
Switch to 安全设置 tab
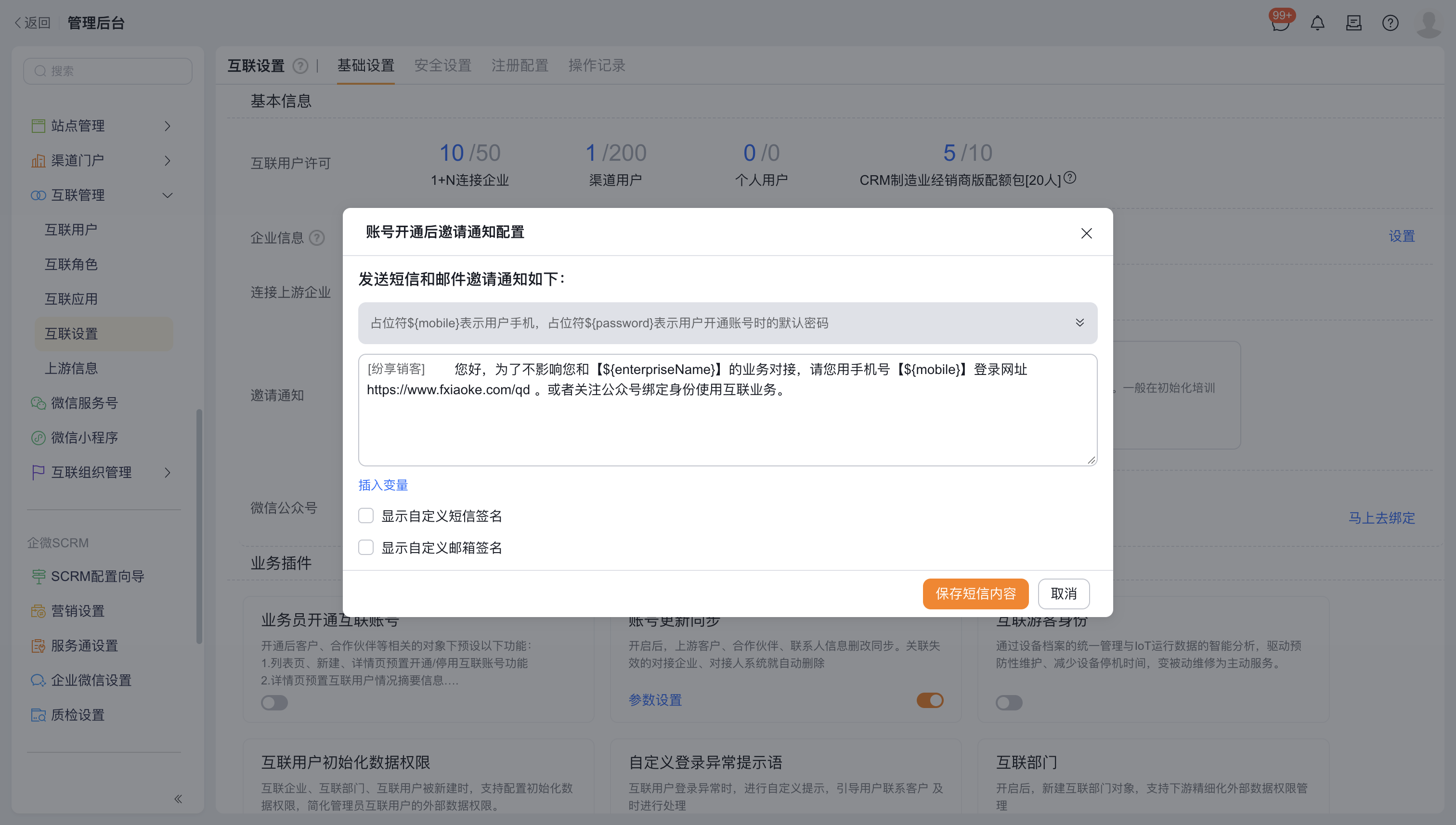[x=442, y=66]
